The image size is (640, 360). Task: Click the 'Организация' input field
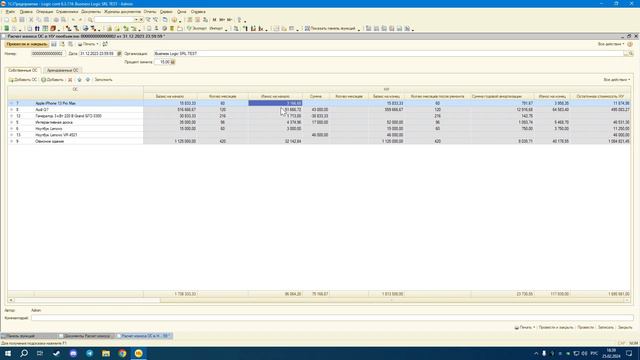pos(388,53)
